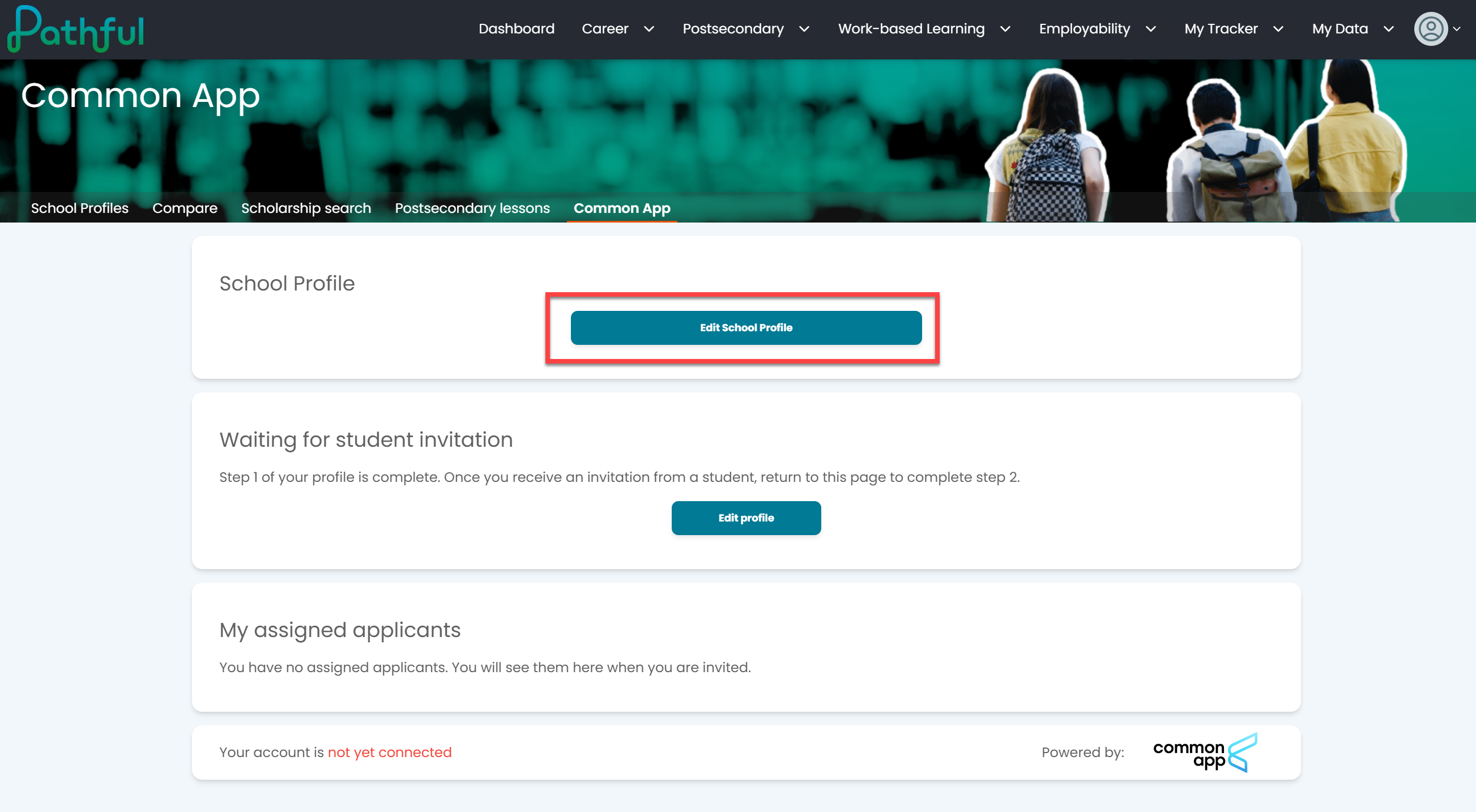Click the 'Common App' banner title

pyautogui.click(x=140, y=96)
